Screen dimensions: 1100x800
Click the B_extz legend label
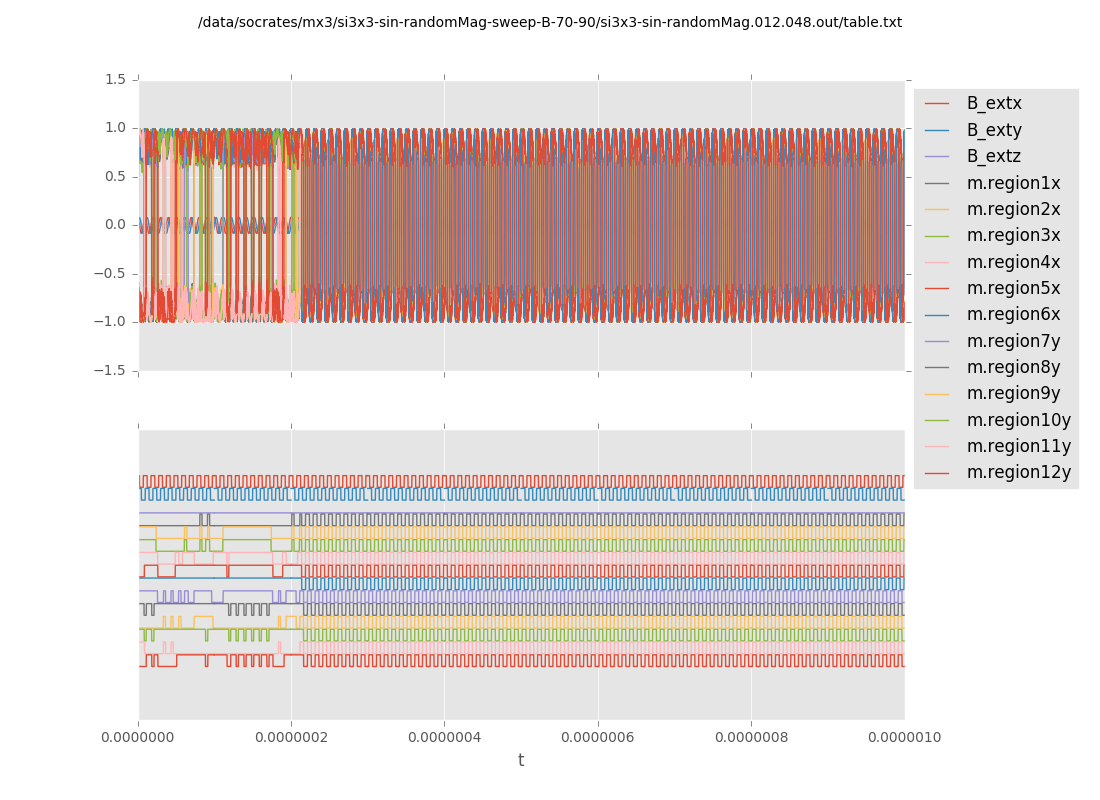click(x=993, y=156)
